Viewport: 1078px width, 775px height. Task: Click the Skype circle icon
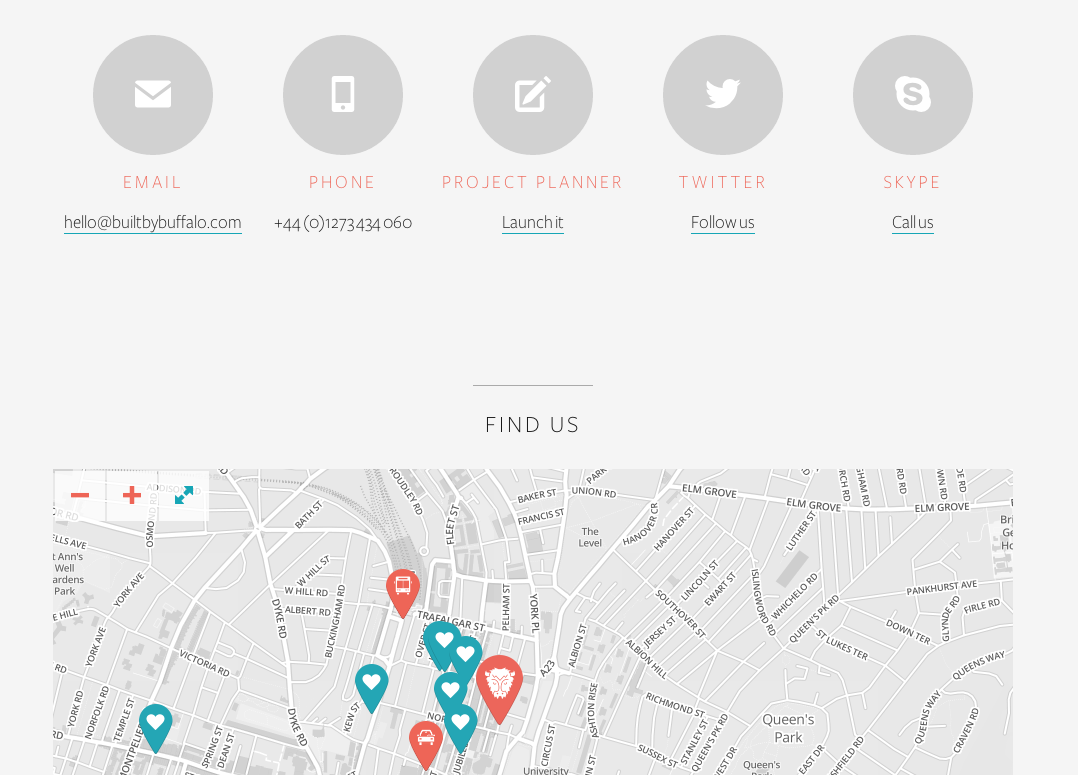click(x=913, y=95)
